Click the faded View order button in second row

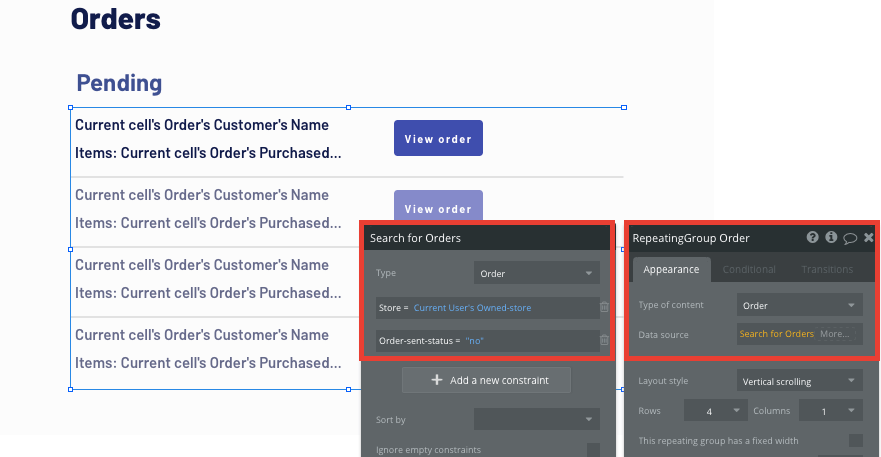438,206
